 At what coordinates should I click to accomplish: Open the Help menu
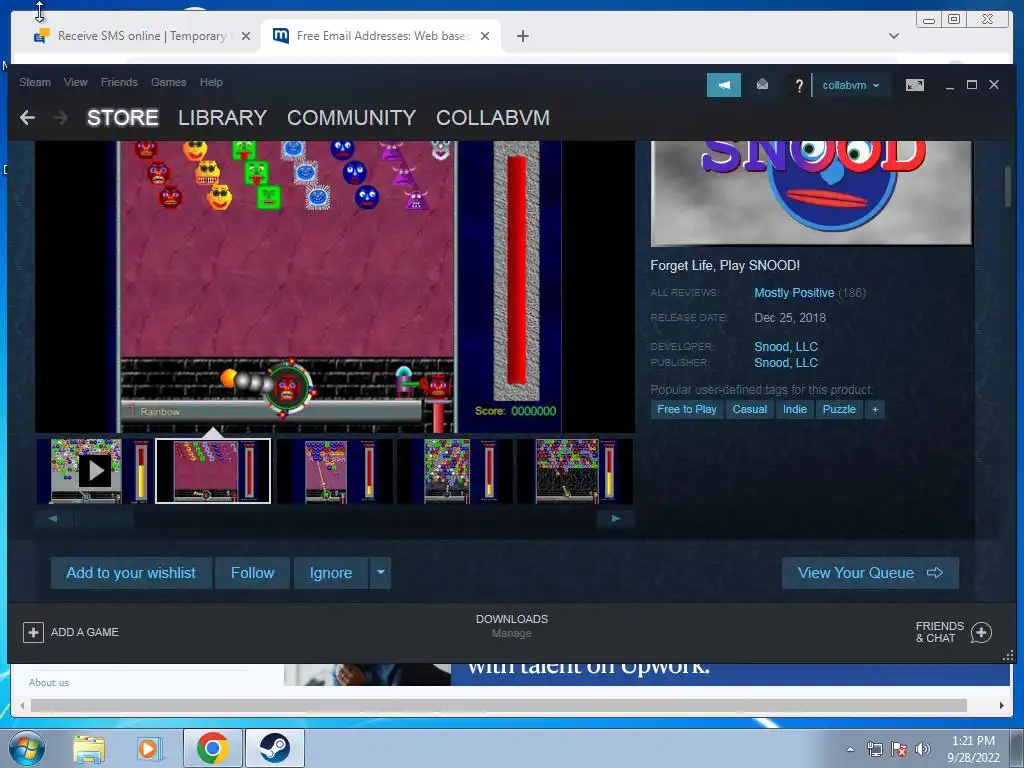pos(211,82)
